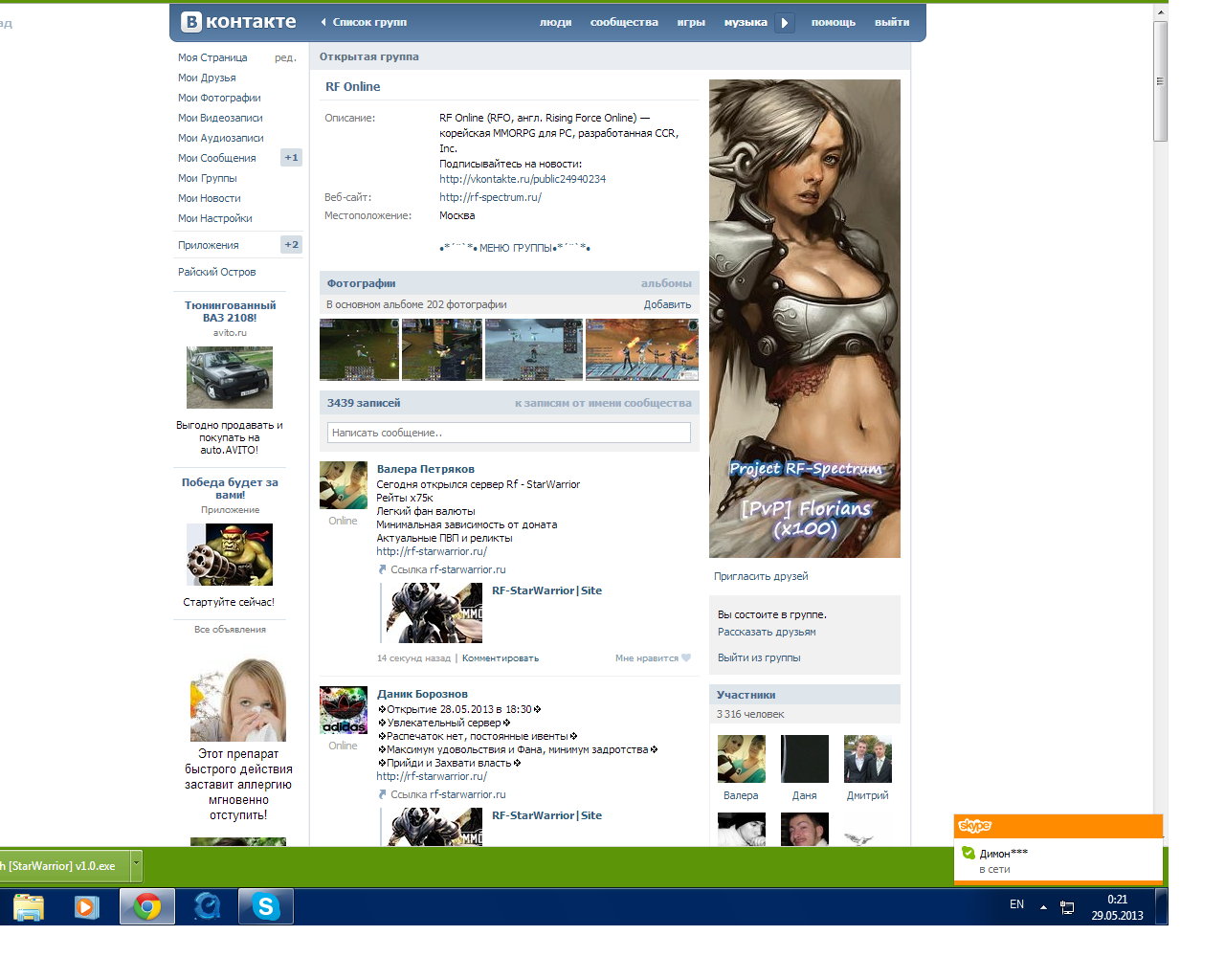Click the green status icon beside Димон
Viewport: 1225px width, 980px height.
969,853
